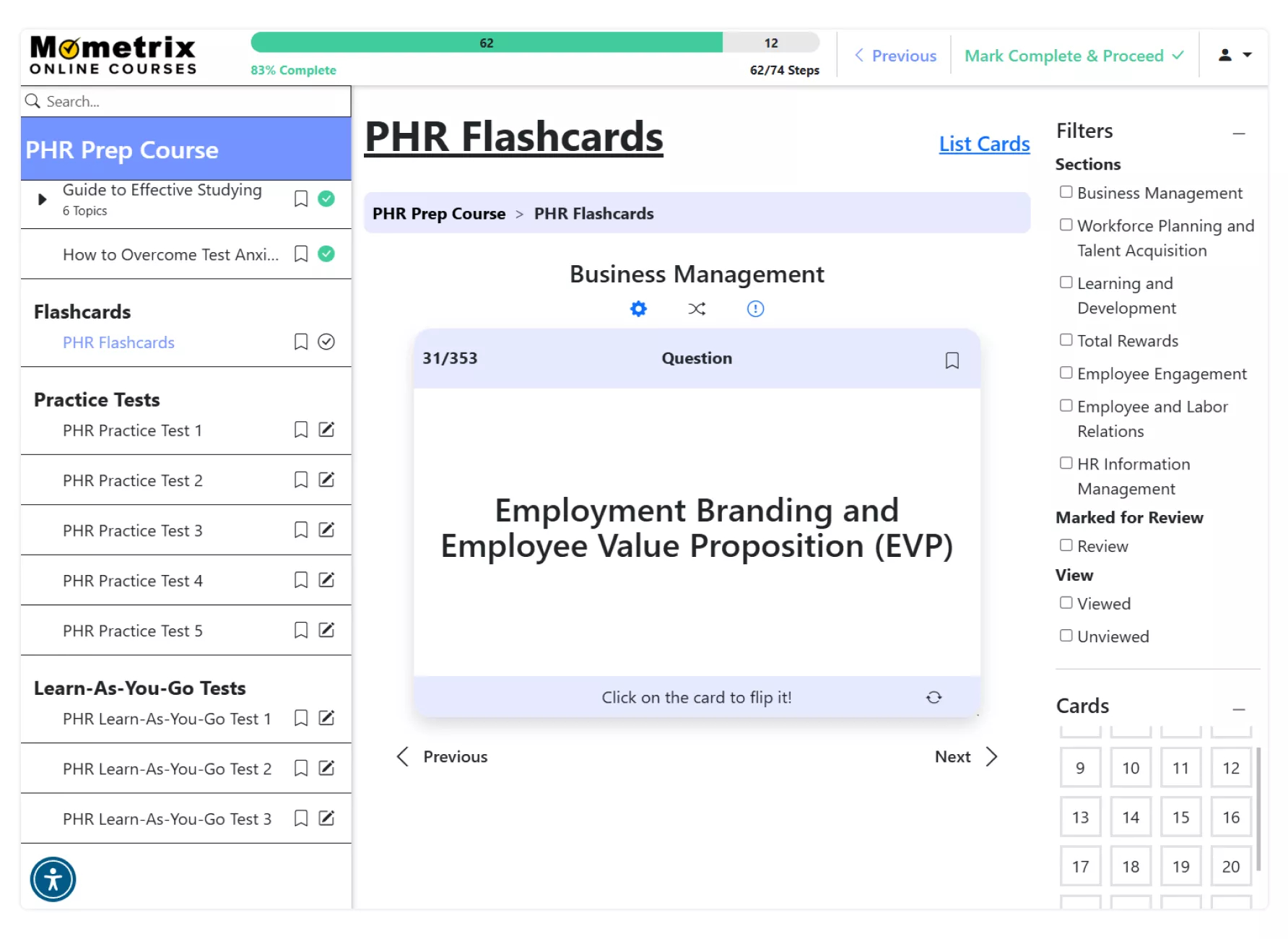The width and height of the screenshot is (1288, 939).
Task: Collapse the Filters panel
Action: coord(1239,133)
